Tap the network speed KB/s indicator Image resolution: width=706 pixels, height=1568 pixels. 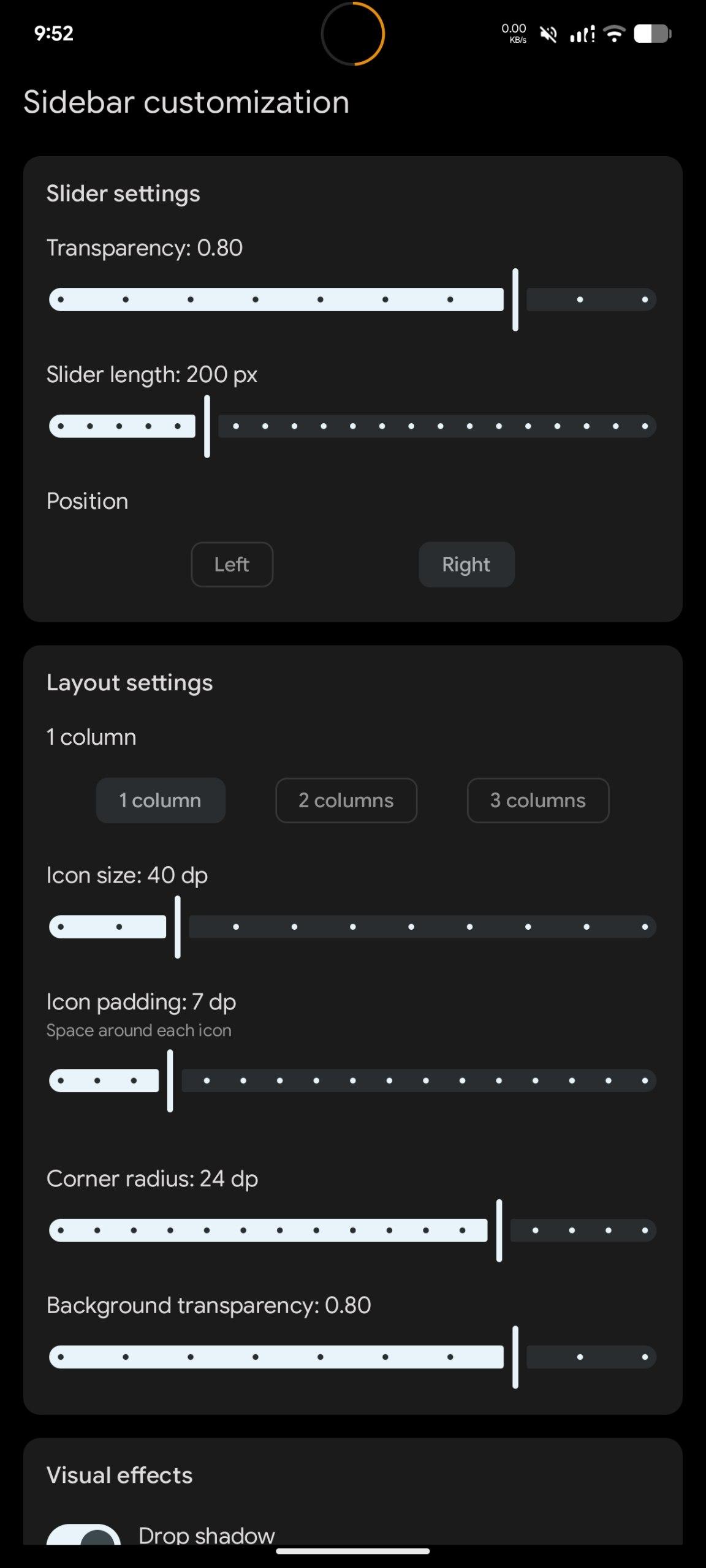tap(514, 33)
